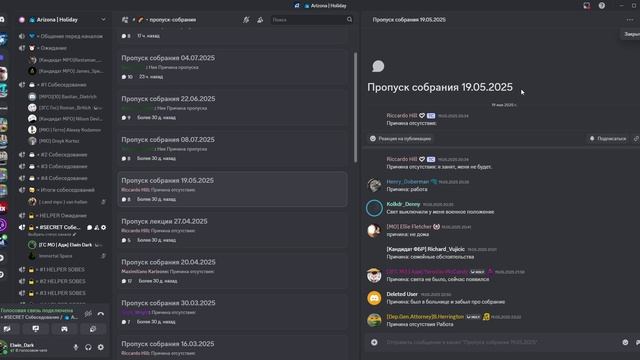640x360 pixels.
Task: Toggle the microphone mute icon
Action: pos(76,347)
